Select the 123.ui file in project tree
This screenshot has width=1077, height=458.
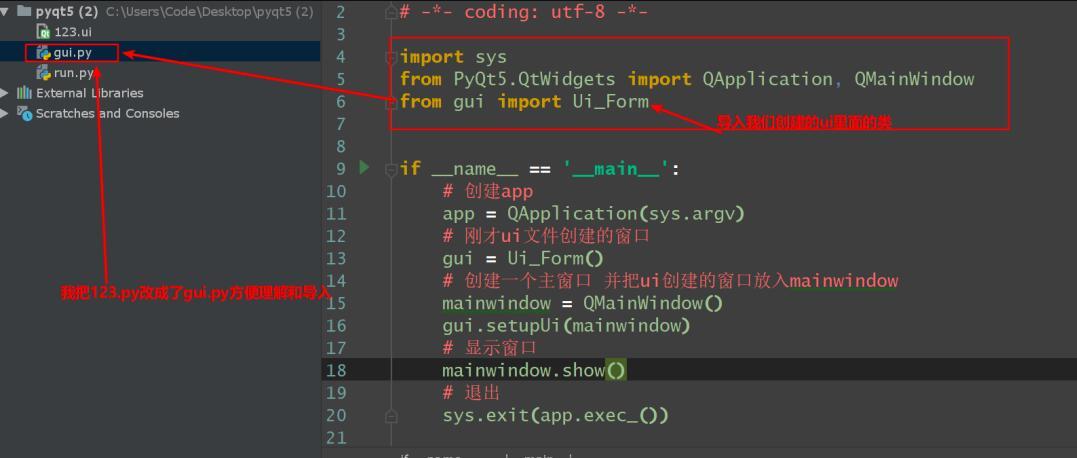point(72,32)
